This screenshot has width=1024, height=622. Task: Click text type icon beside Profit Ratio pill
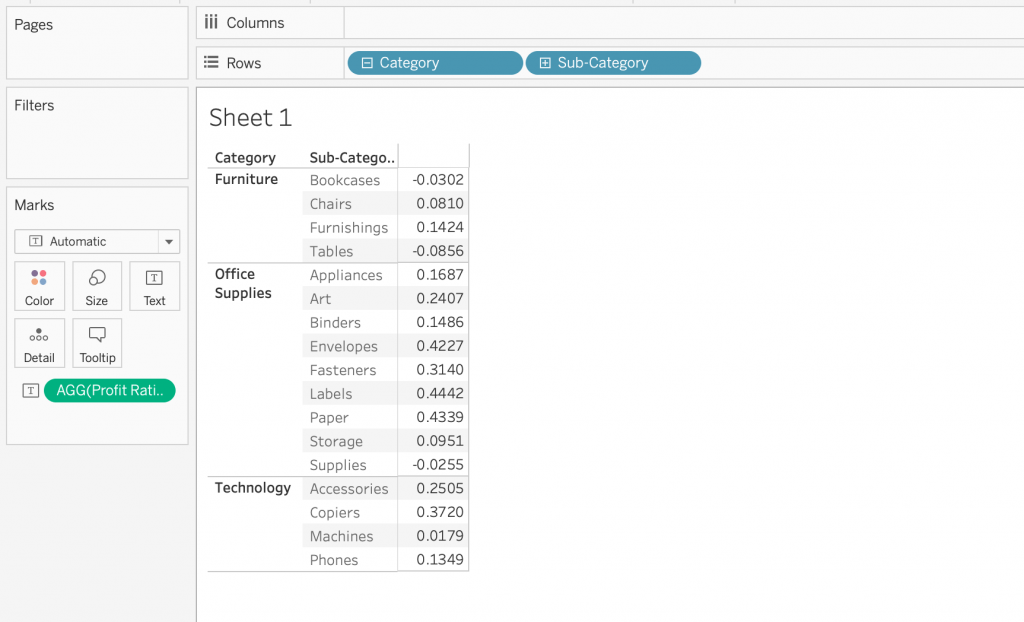(x=31, y=391)
